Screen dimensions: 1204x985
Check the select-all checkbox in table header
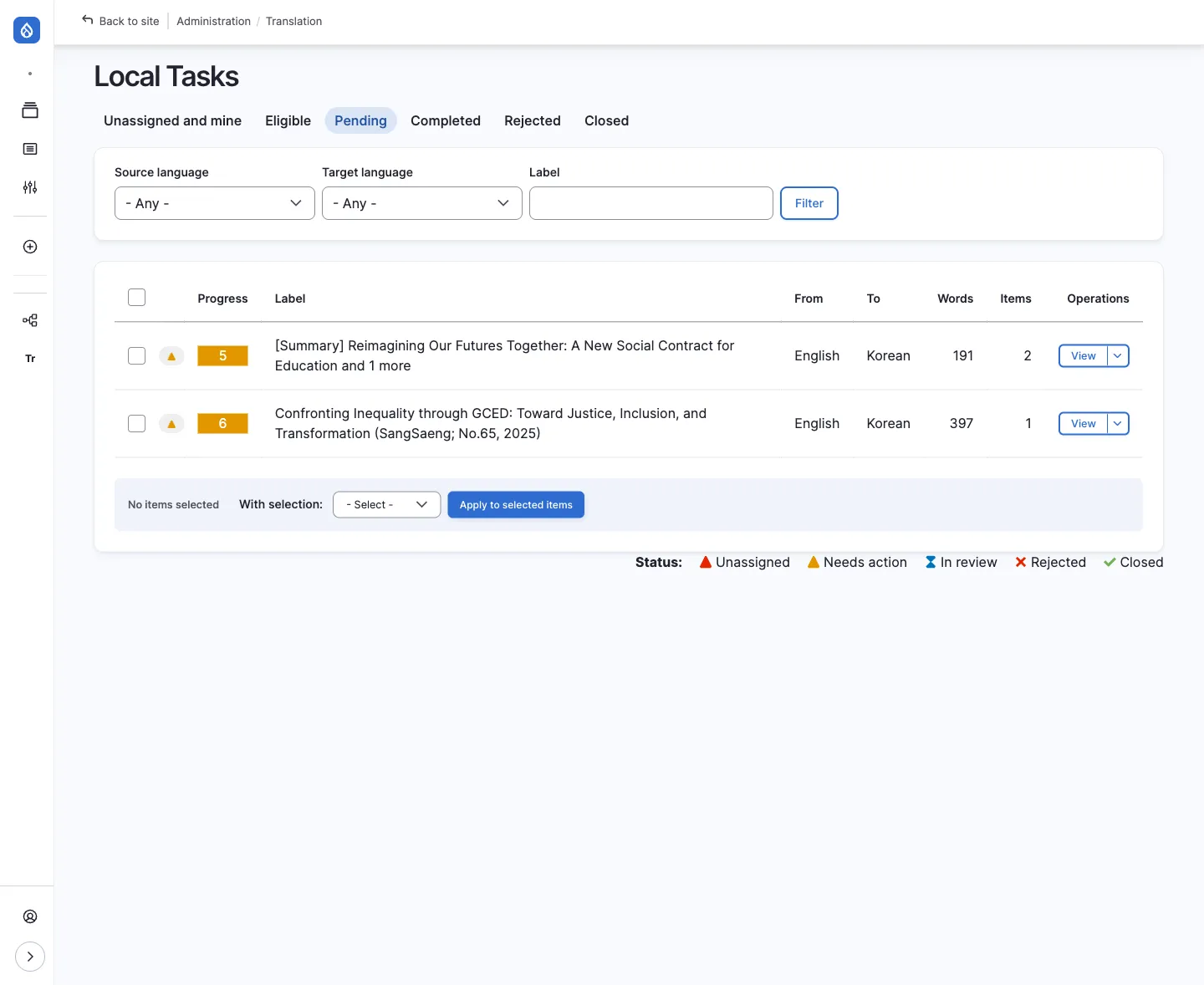click(x=136, y=297)
